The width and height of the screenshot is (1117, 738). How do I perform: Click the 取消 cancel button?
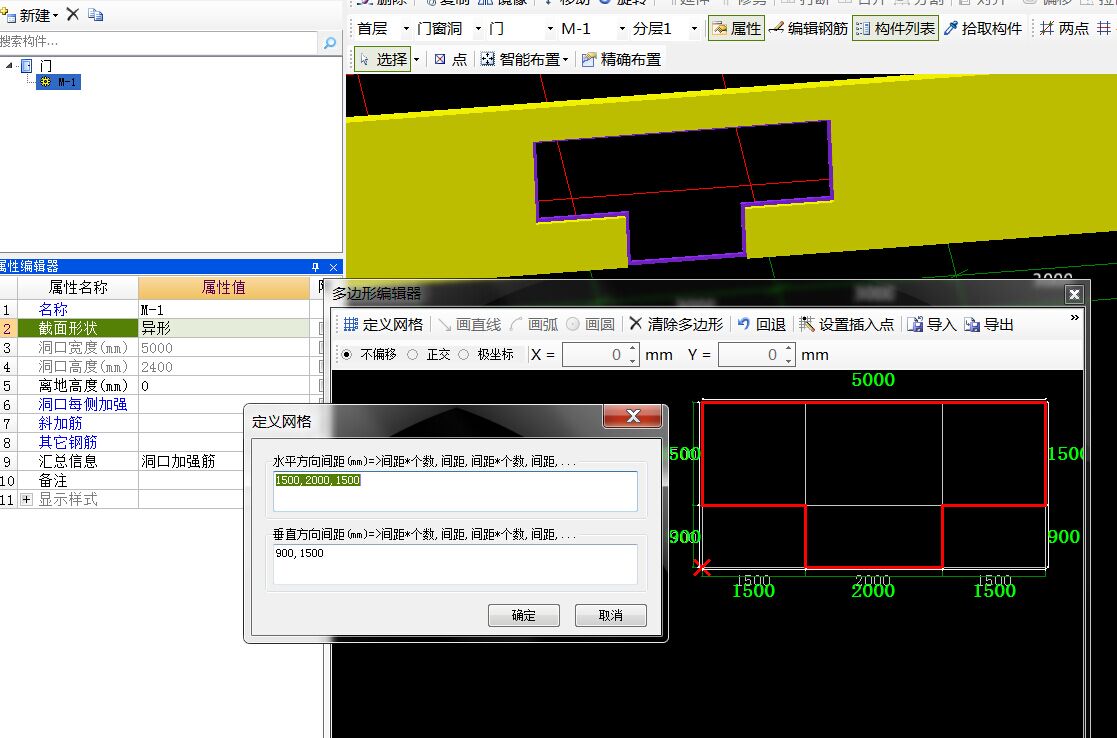(x=611, y=615)
